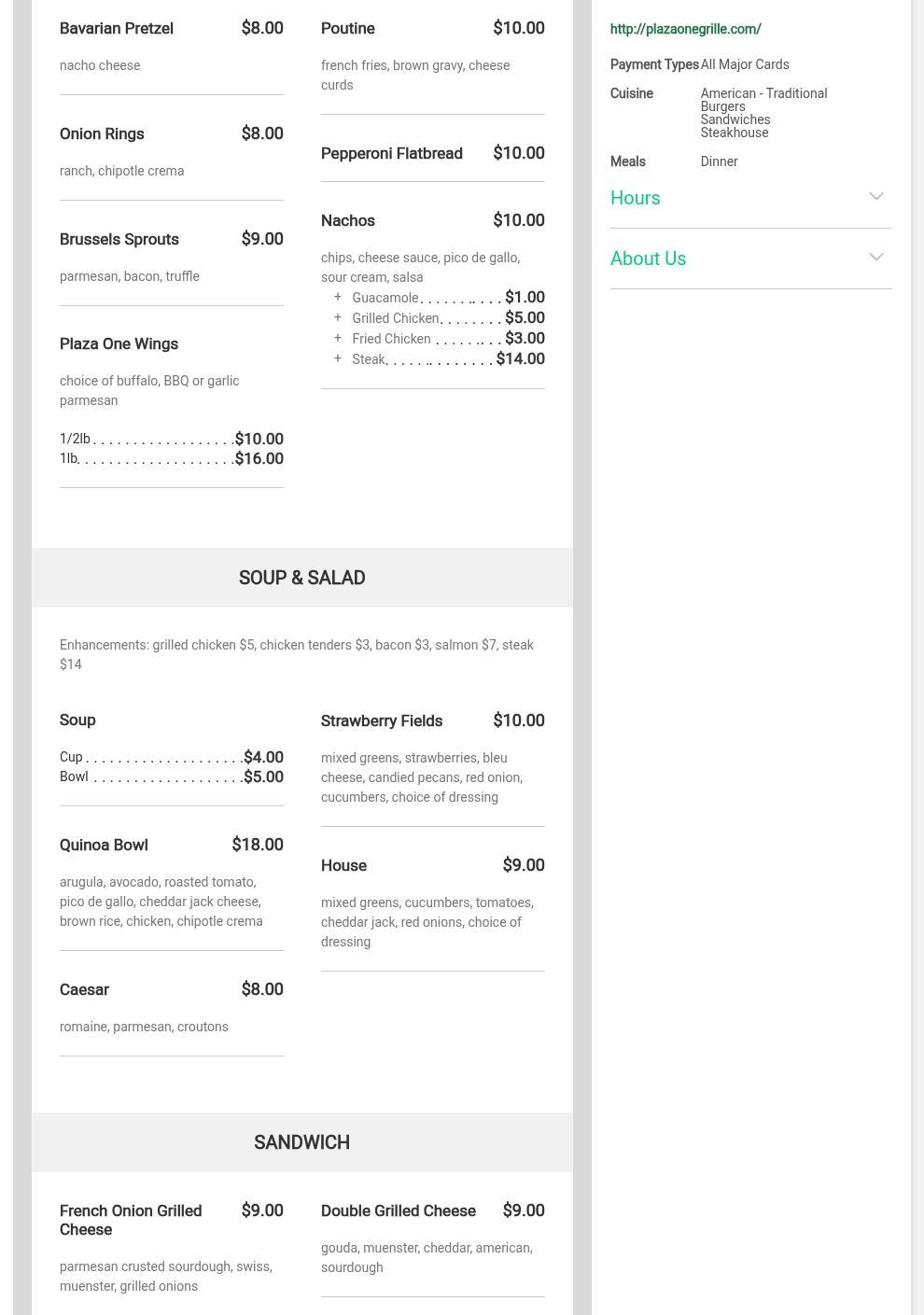Select the SOUP & SALAD section header
This screenshot has height=1315, width=924.
[301, 578]
